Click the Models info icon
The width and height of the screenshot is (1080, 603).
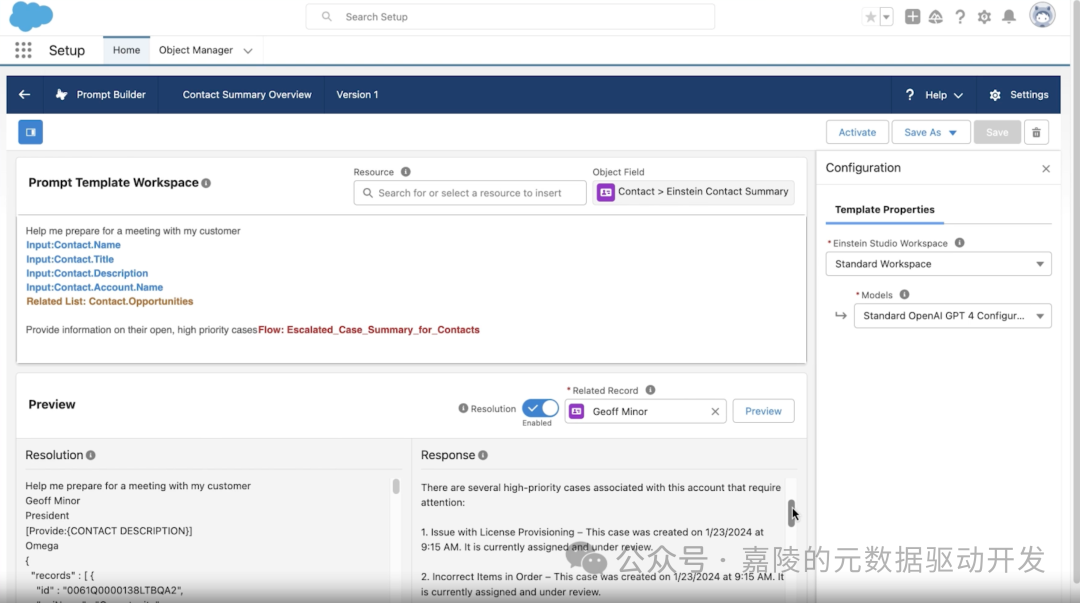coord(904,294)
